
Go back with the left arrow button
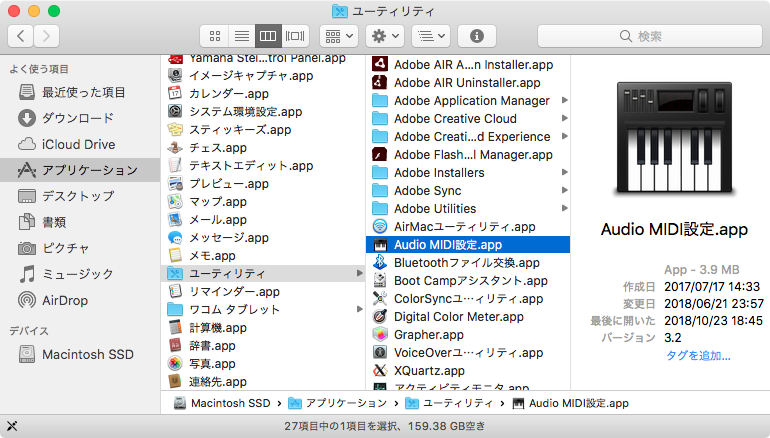click(x=21, y=36)
